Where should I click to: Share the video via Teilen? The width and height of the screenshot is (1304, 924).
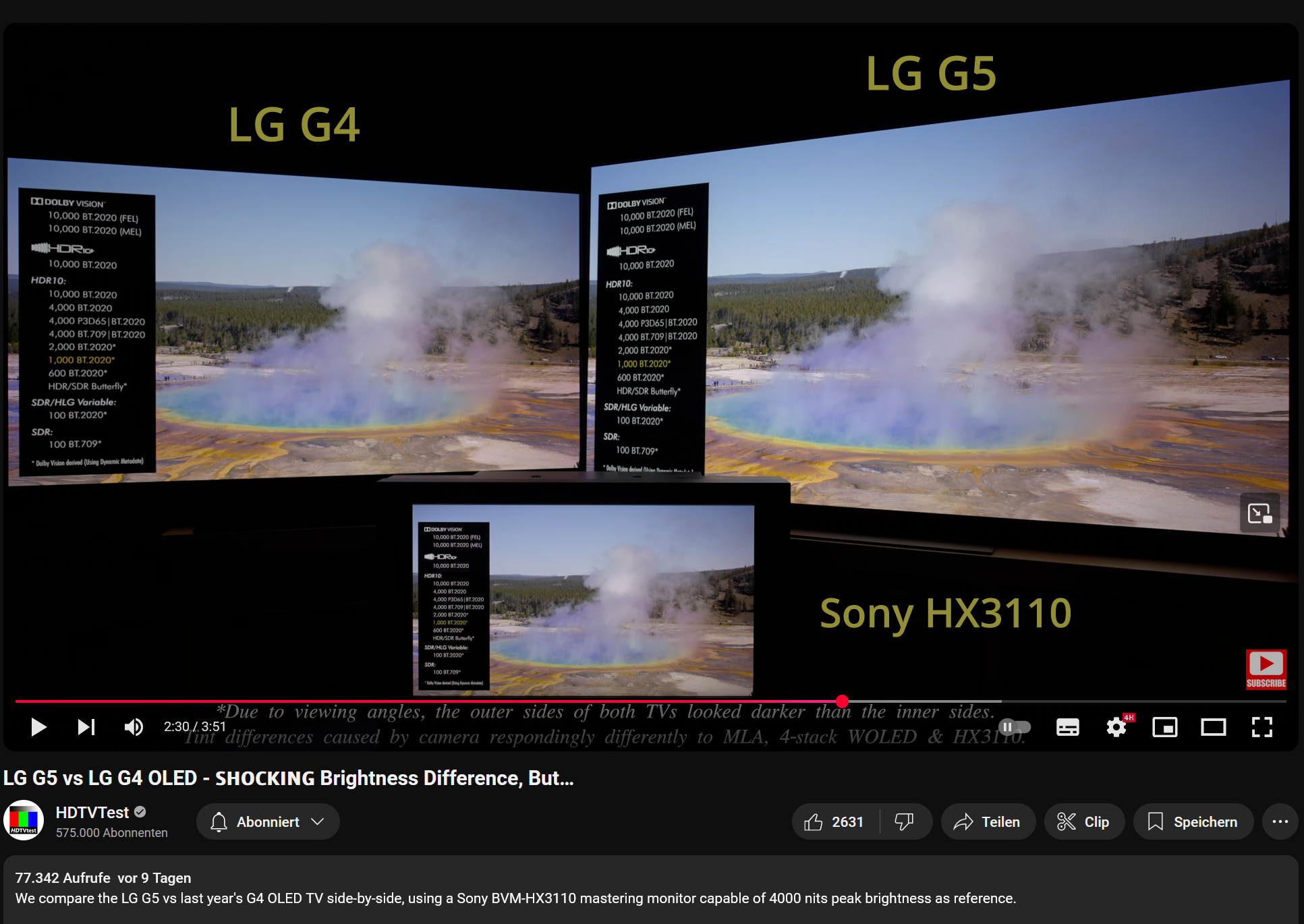988,821
